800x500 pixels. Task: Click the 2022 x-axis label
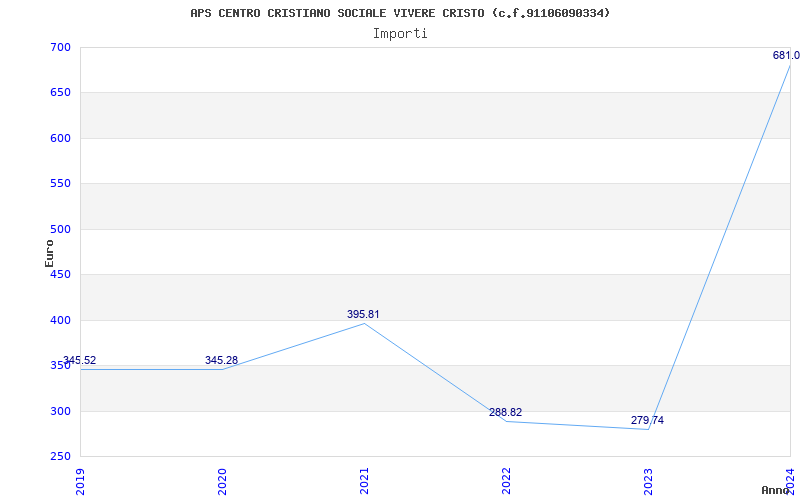(506, 481)
